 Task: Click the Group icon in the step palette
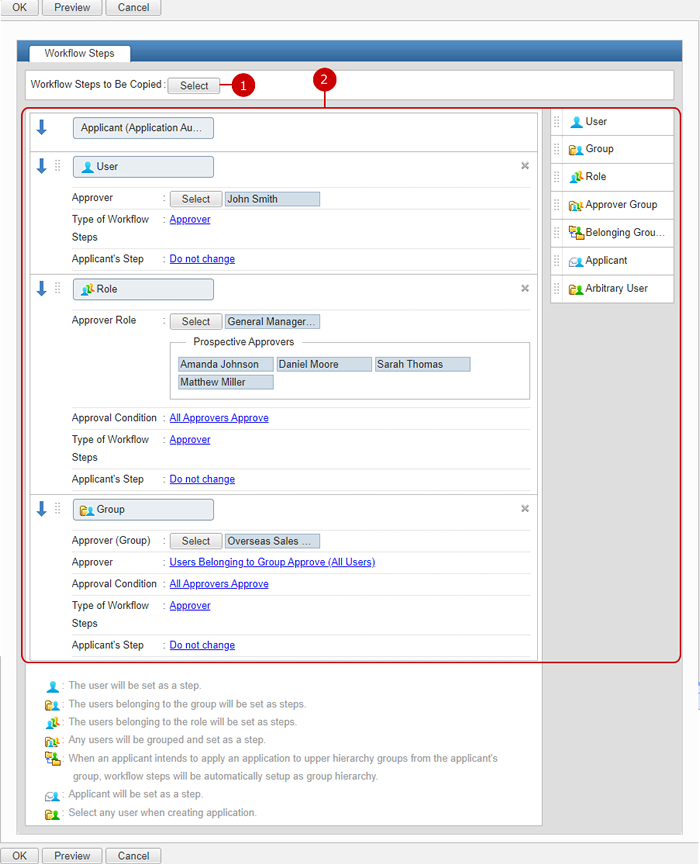tap(575, 149)
